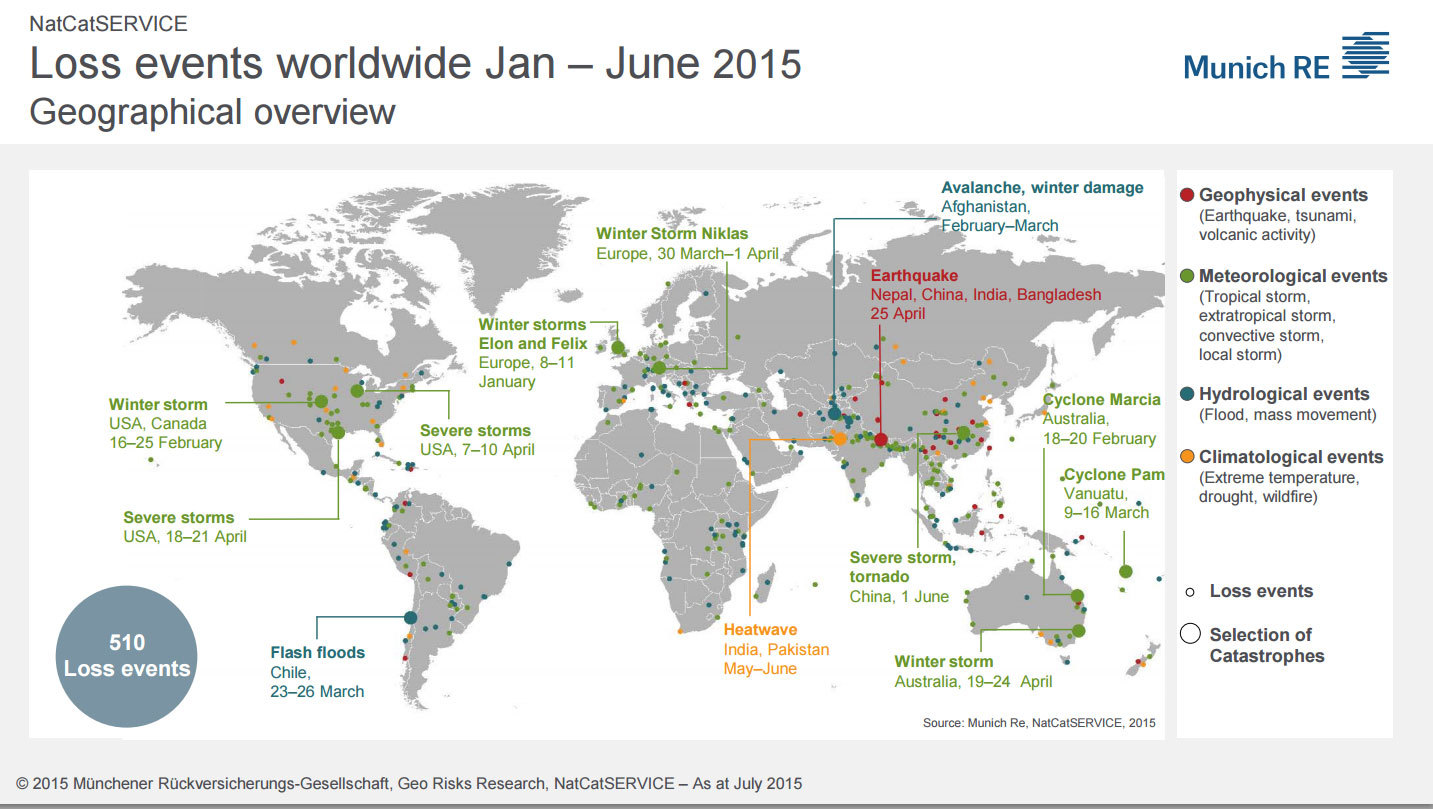This screenshot has width=1433, height=809.
Task: Select the green Cyclone Pam marker near Vanuatu
Action: [x=1125, y=571]
